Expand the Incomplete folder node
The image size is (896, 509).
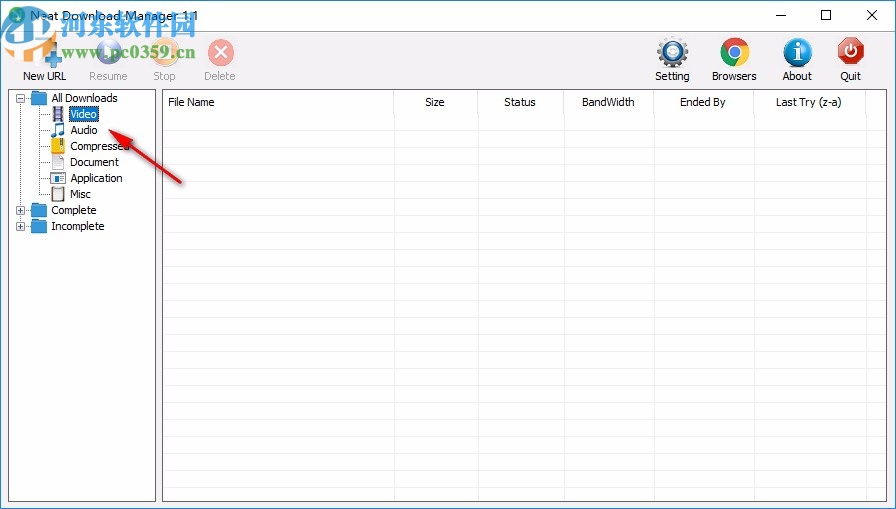click(21, 226)
